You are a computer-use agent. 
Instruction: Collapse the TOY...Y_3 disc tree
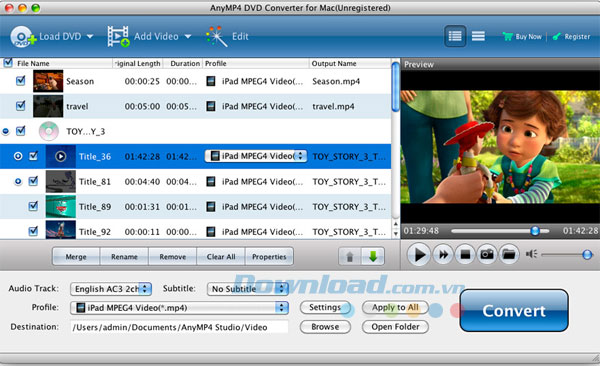tap(6, 131)
